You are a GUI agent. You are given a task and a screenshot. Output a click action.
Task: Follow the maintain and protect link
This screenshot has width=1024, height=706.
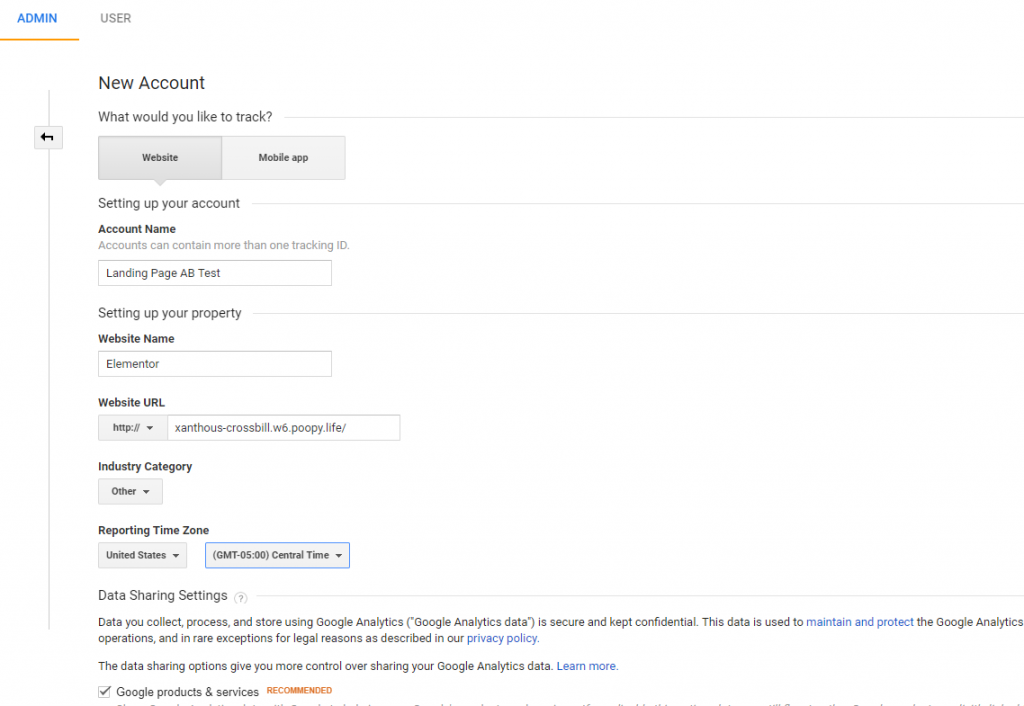[x=860, y=622]
